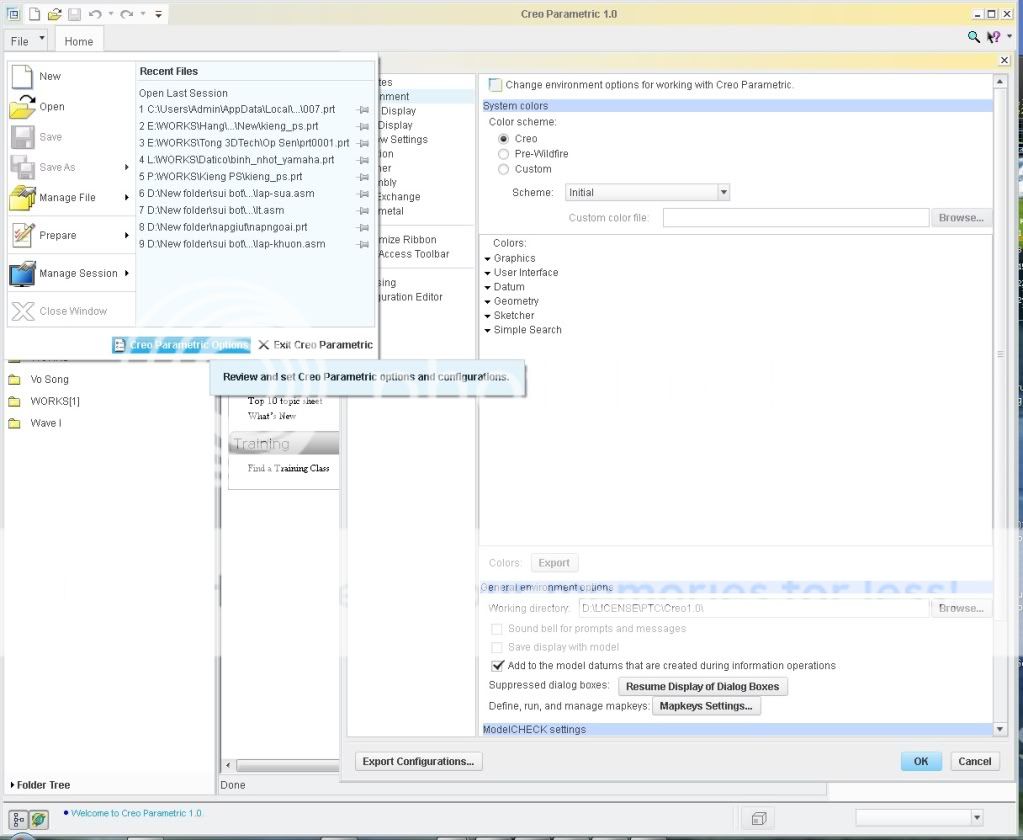Click Mapkeys Settings button
The image size is (1023, 840).
(x=706, y=706)
